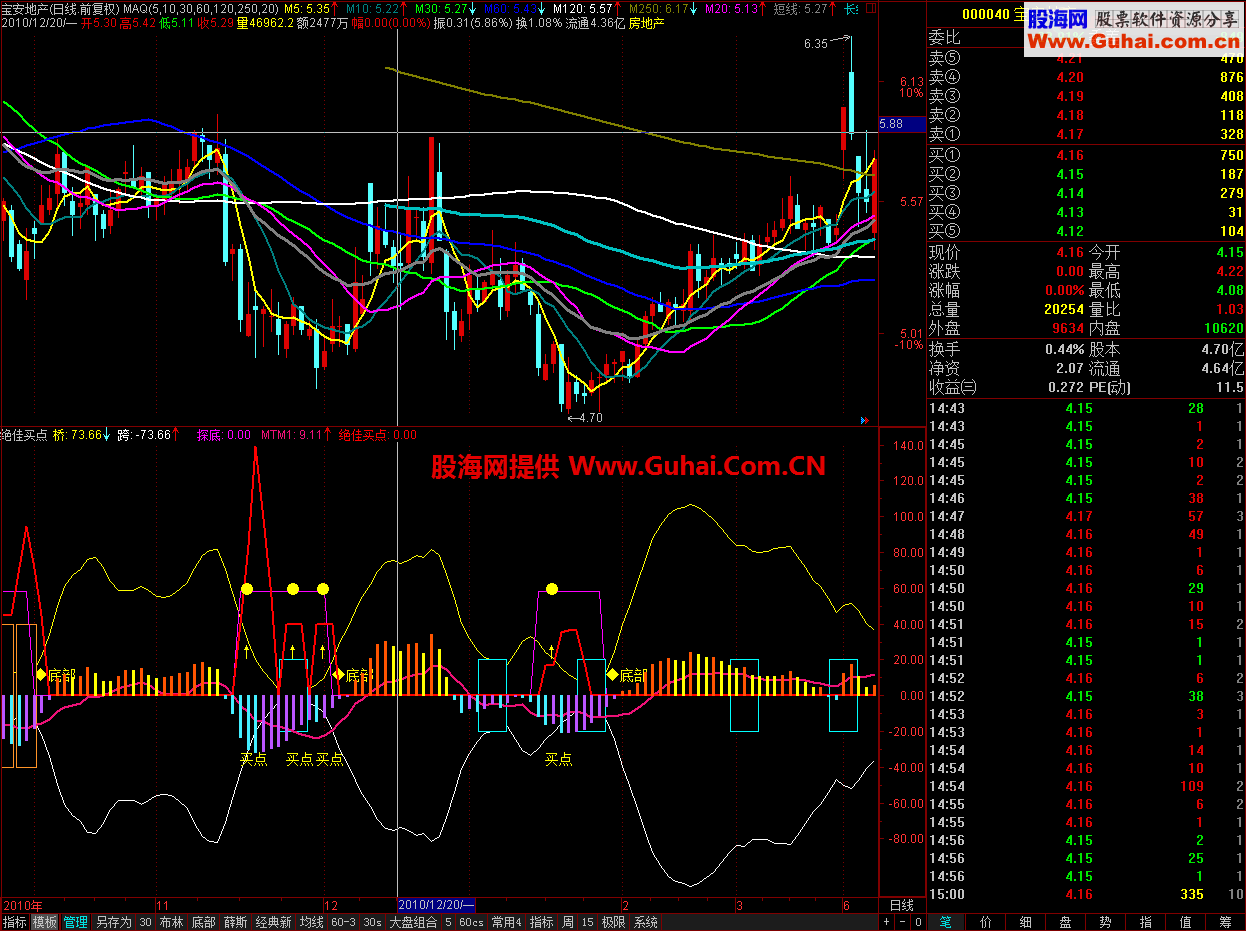Click the 4.70 low price label
The width and height of the screenshot is (1246, 931).
tap(591, 418)
